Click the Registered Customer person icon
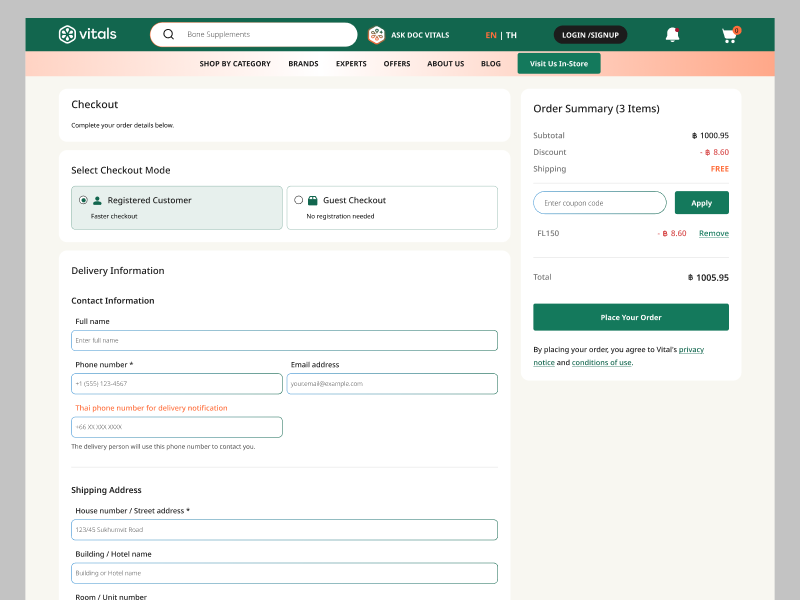800x600 pixels. pyautogui.click(x=97, y=201)
